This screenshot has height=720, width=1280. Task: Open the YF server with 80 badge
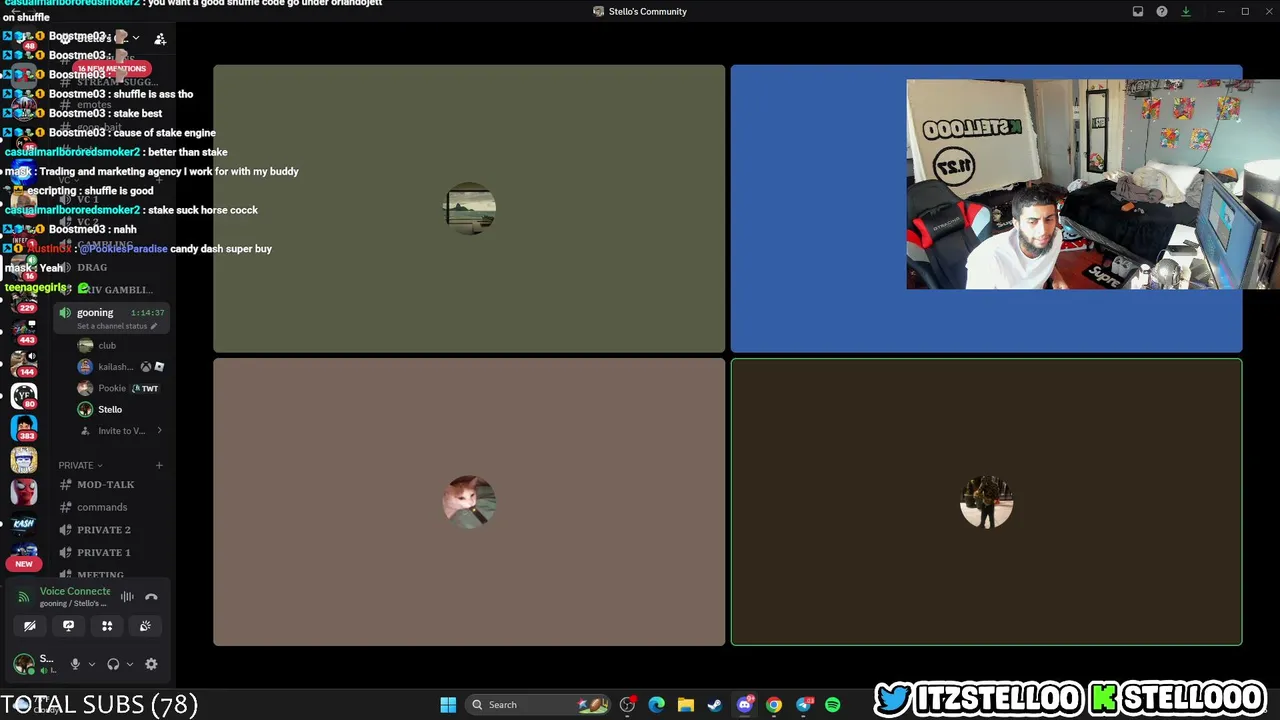pyautogui.click(x=24, y=396)
